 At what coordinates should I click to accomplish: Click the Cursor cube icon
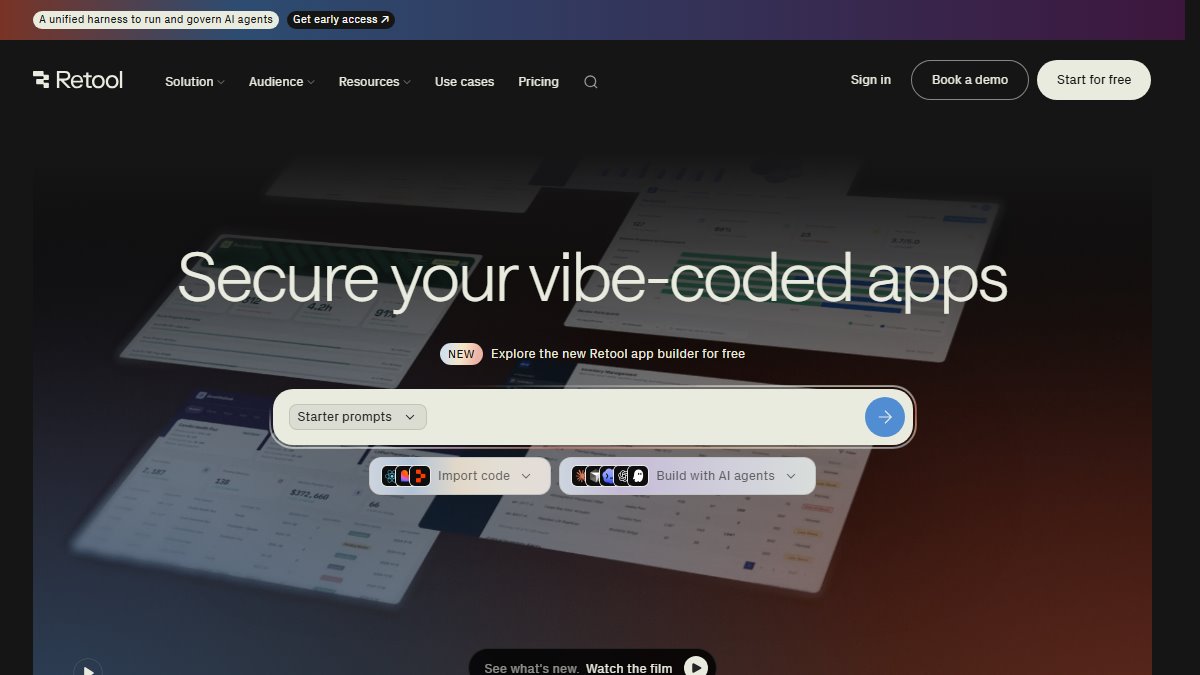pos(595,476)
